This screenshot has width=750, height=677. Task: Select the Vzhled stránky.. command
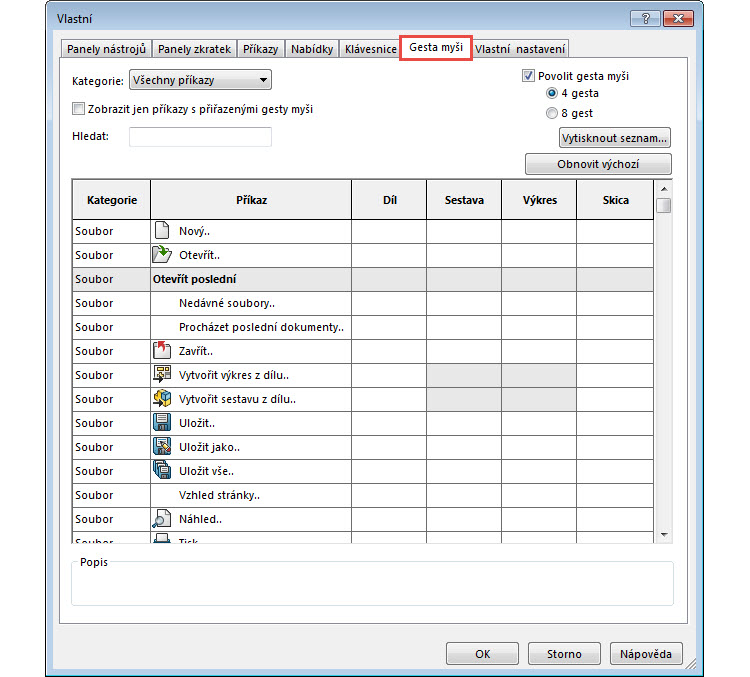[x=219, y=495]
